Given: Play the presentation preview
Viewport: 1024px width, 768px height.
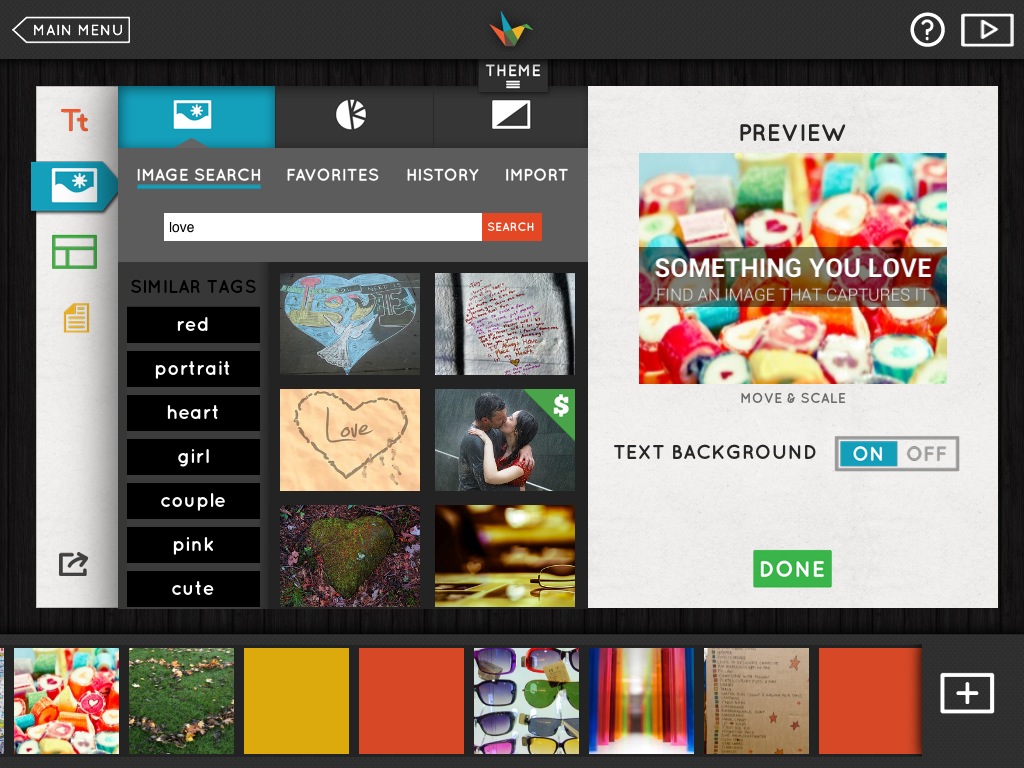Looking at the screenshot, I should pyautogui.click(x=987, y=29).
